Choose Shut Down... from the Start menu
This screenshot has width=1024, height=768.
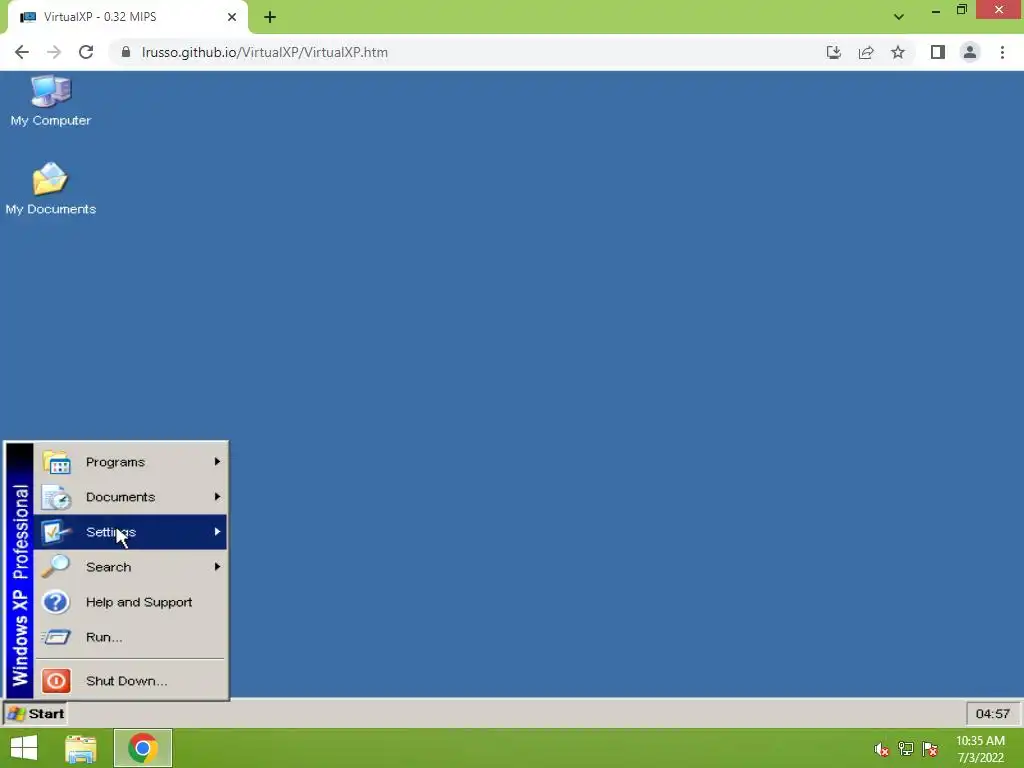click(x=131, y=680)
